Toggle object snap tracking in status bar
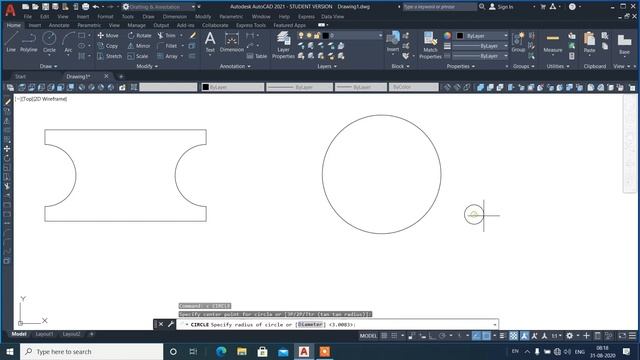Image resolution: width=640 pixels, height=360 pixels. [476, 336]
